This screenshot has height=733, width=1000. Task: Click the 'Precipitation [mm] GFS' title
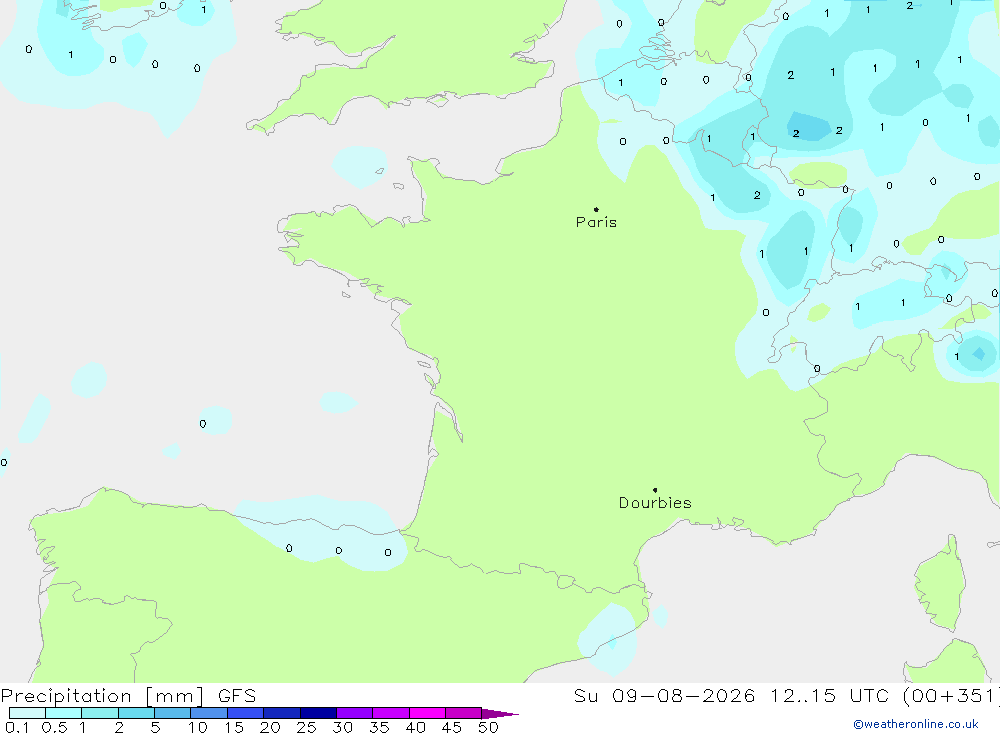tap(128, 695)
